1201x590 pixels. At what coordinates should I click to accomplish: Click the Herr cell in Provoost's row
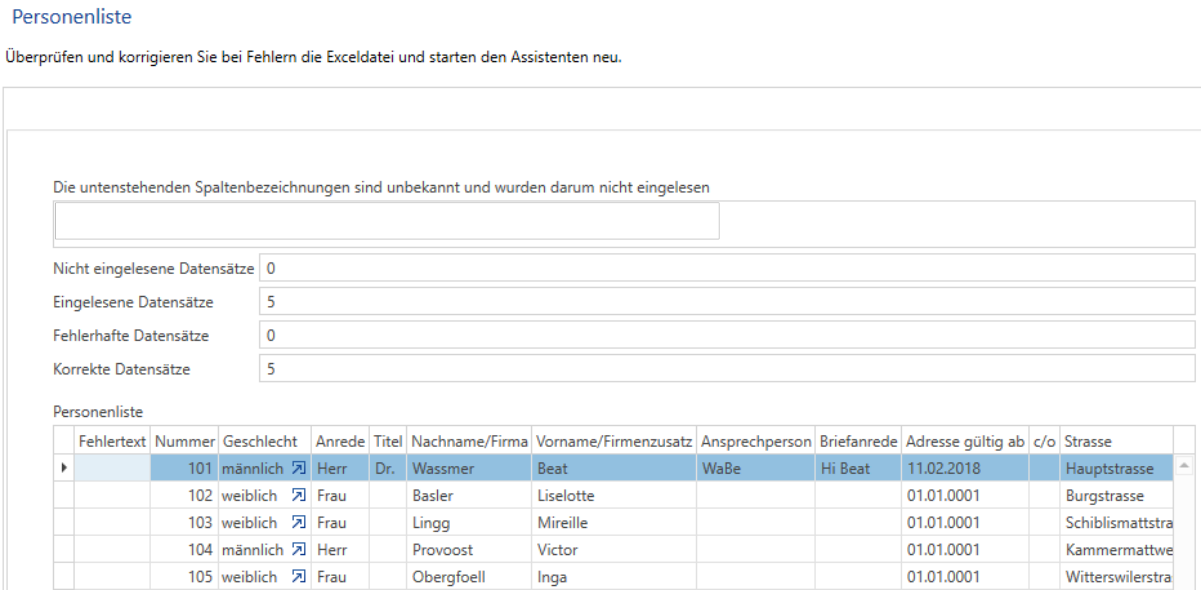click(x=341, y=550)
